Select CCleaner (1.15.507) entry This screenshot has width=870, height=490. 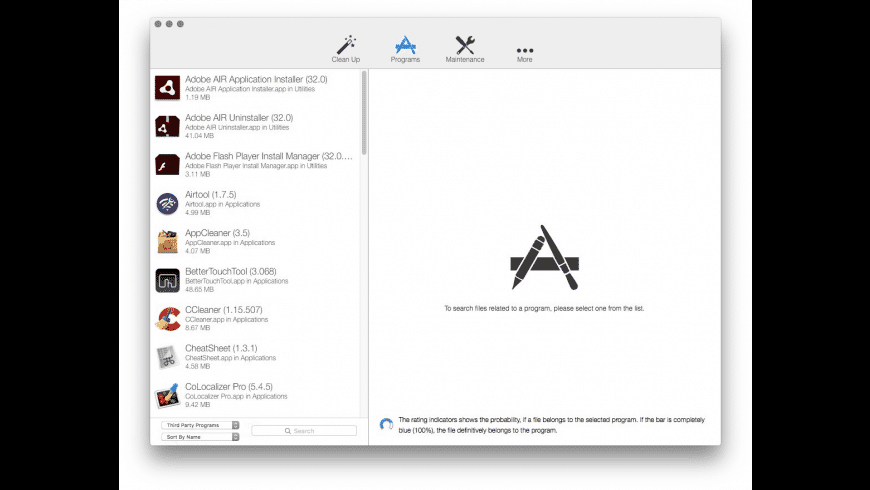(255, 319)
